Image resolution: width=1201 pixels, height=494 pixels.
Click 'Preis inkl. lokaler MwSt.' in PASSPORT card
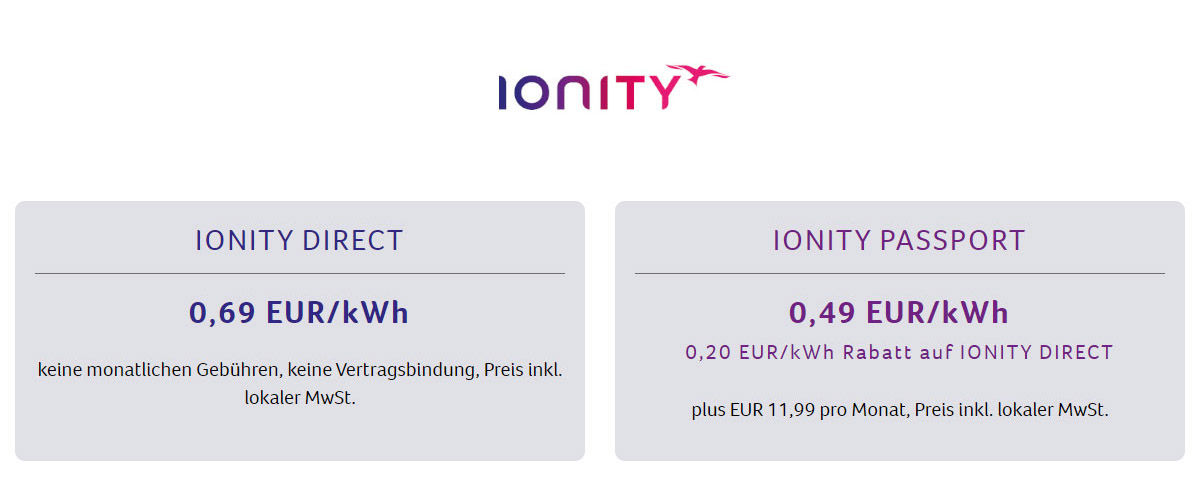1011,410
